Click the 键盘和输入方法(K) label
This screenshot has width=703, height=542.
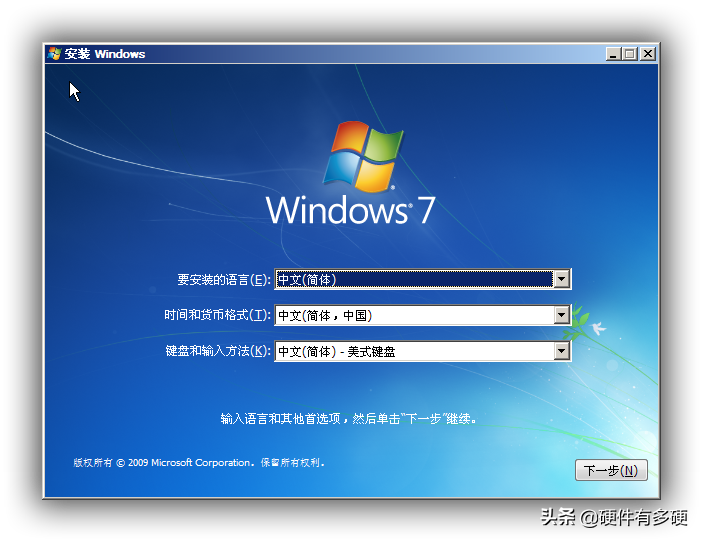218,351
